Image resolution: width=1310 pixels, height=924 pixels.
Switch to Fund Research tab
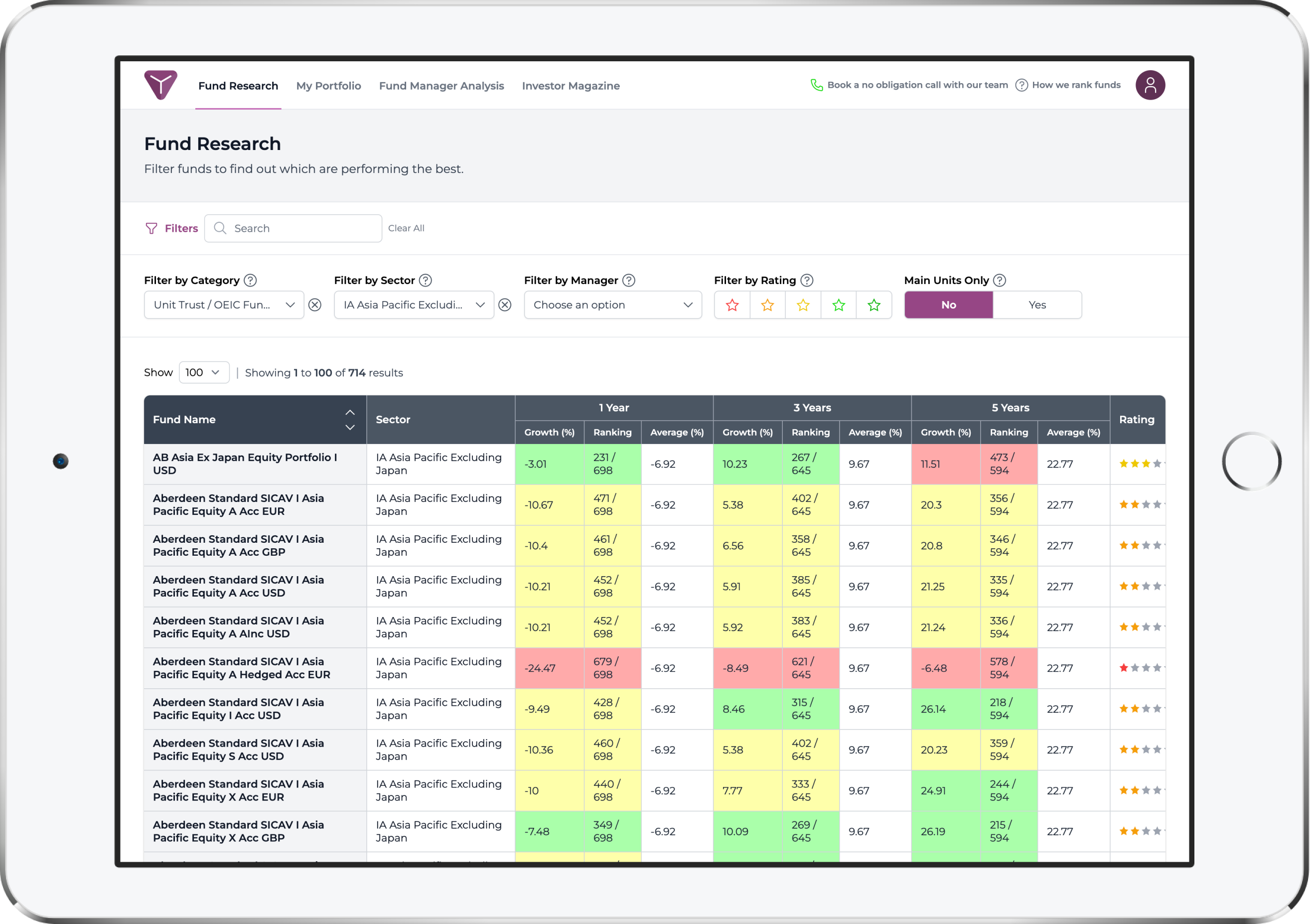pos(238,86)
